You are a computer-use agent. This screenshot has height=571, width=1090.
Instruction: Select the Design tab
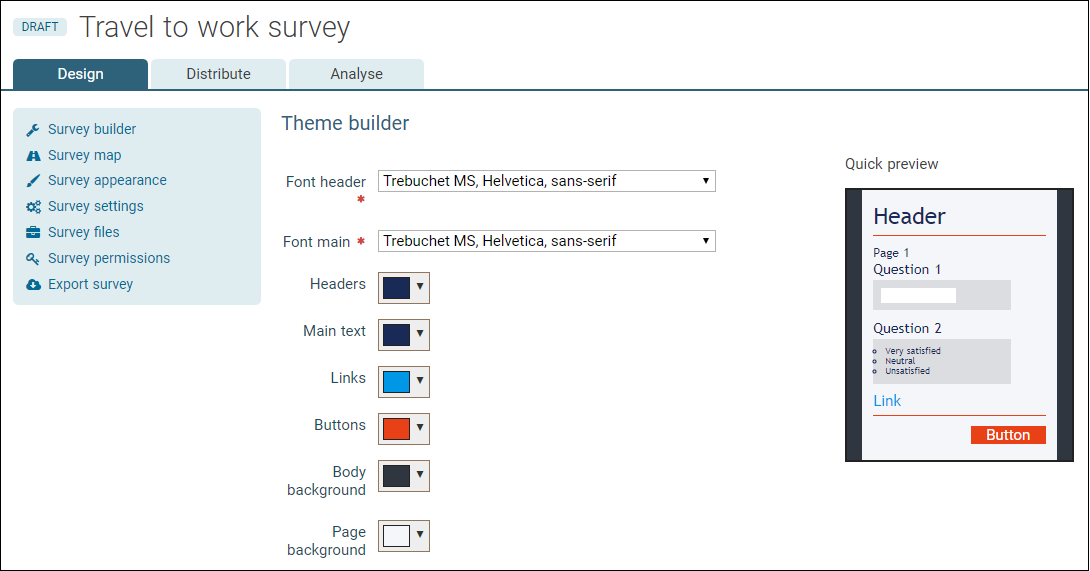pos(81,74)
